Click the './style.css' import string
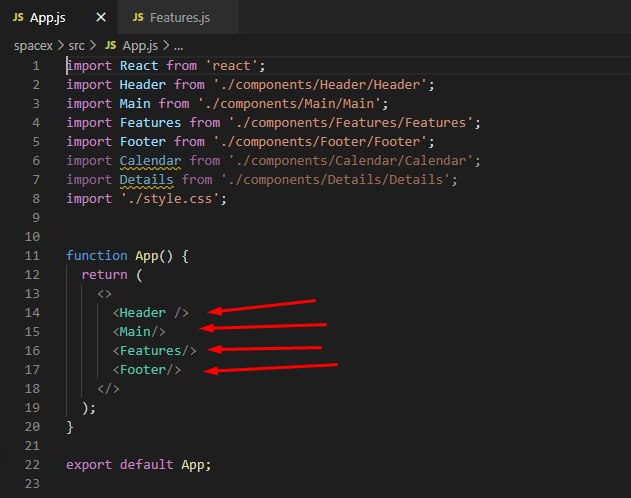 point(170,199)
